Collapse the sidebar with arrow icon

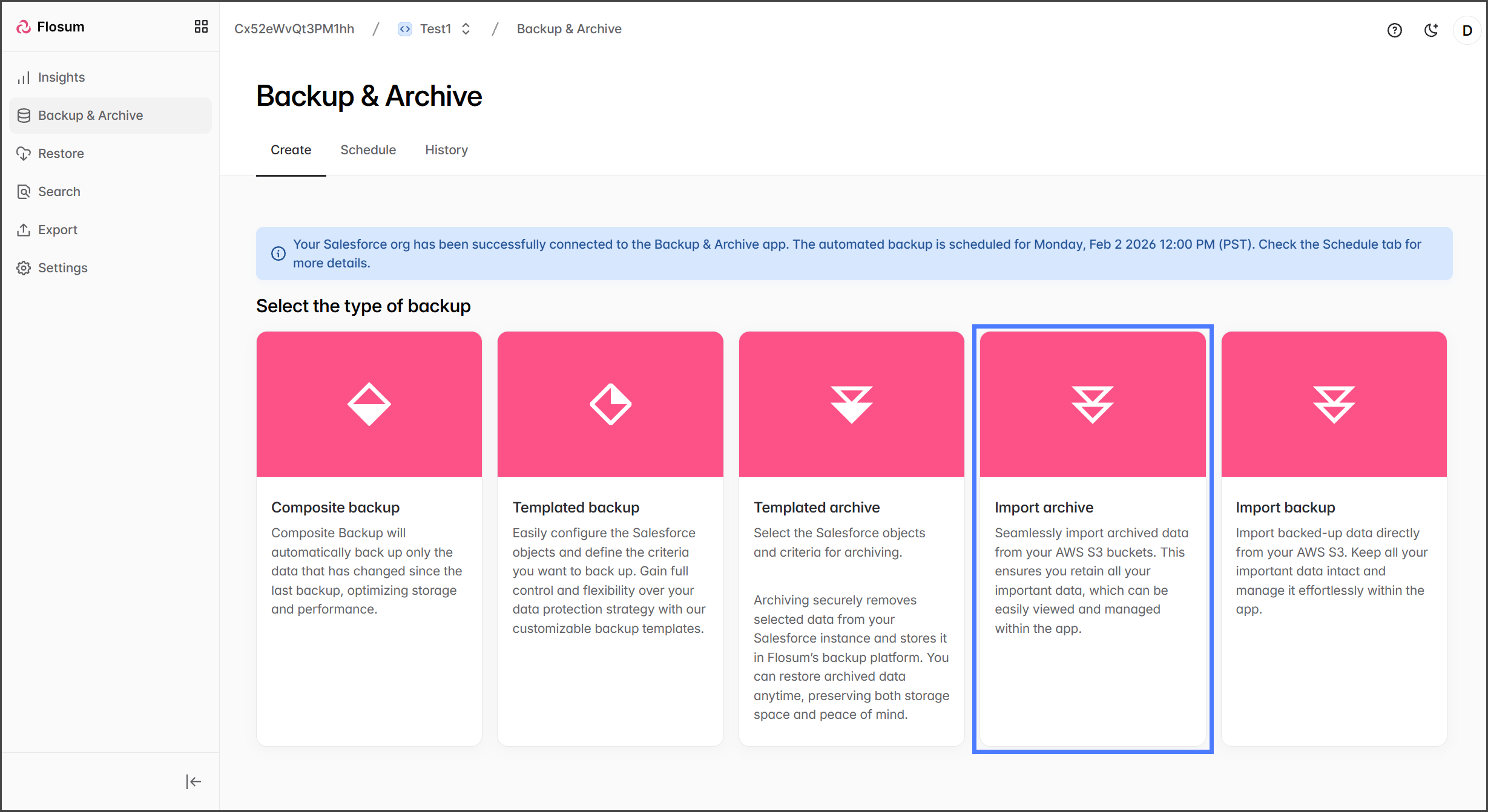pyautogui.click(x=193, y=782)
